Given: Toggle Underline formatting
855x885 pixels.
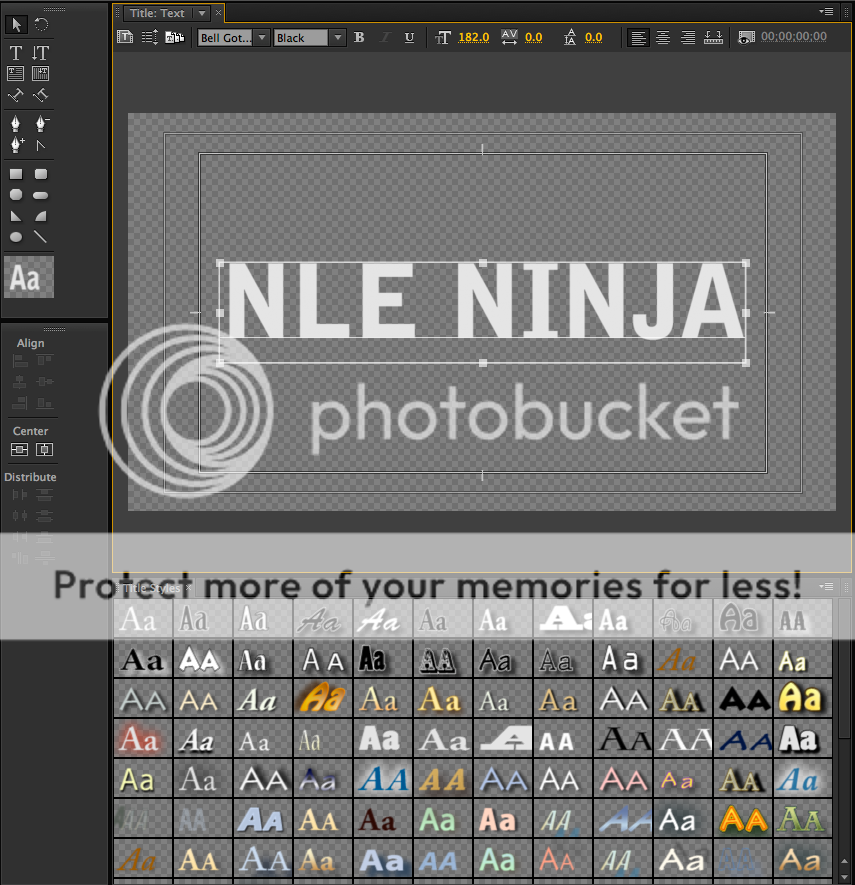Looking at the screenshot, I should pyautogui.click(x=410, y=37).
